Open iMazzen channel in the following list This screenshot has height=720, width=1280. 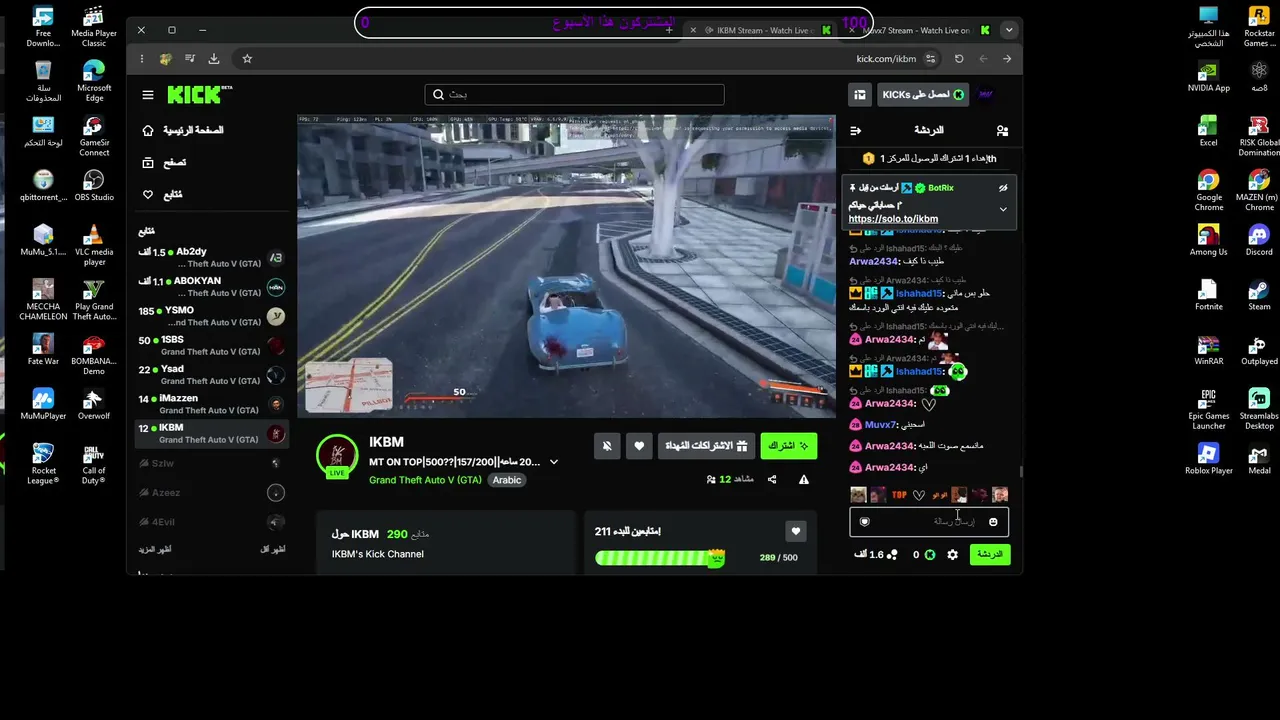pyautogui.click(x=212, y=404)
